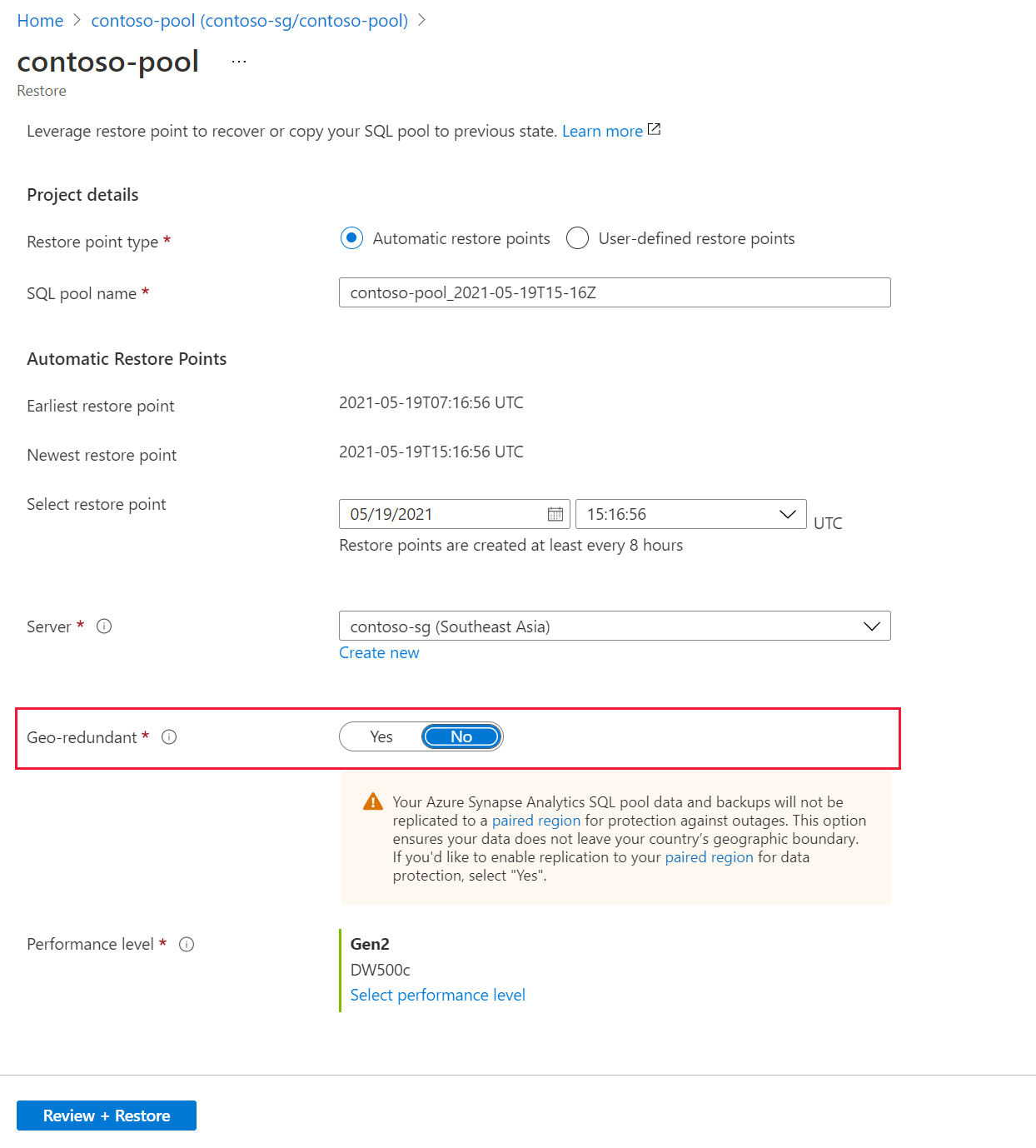1036x1148 pixels.
Task: Click the info icon near Performance level
Action: coord(187,944)
